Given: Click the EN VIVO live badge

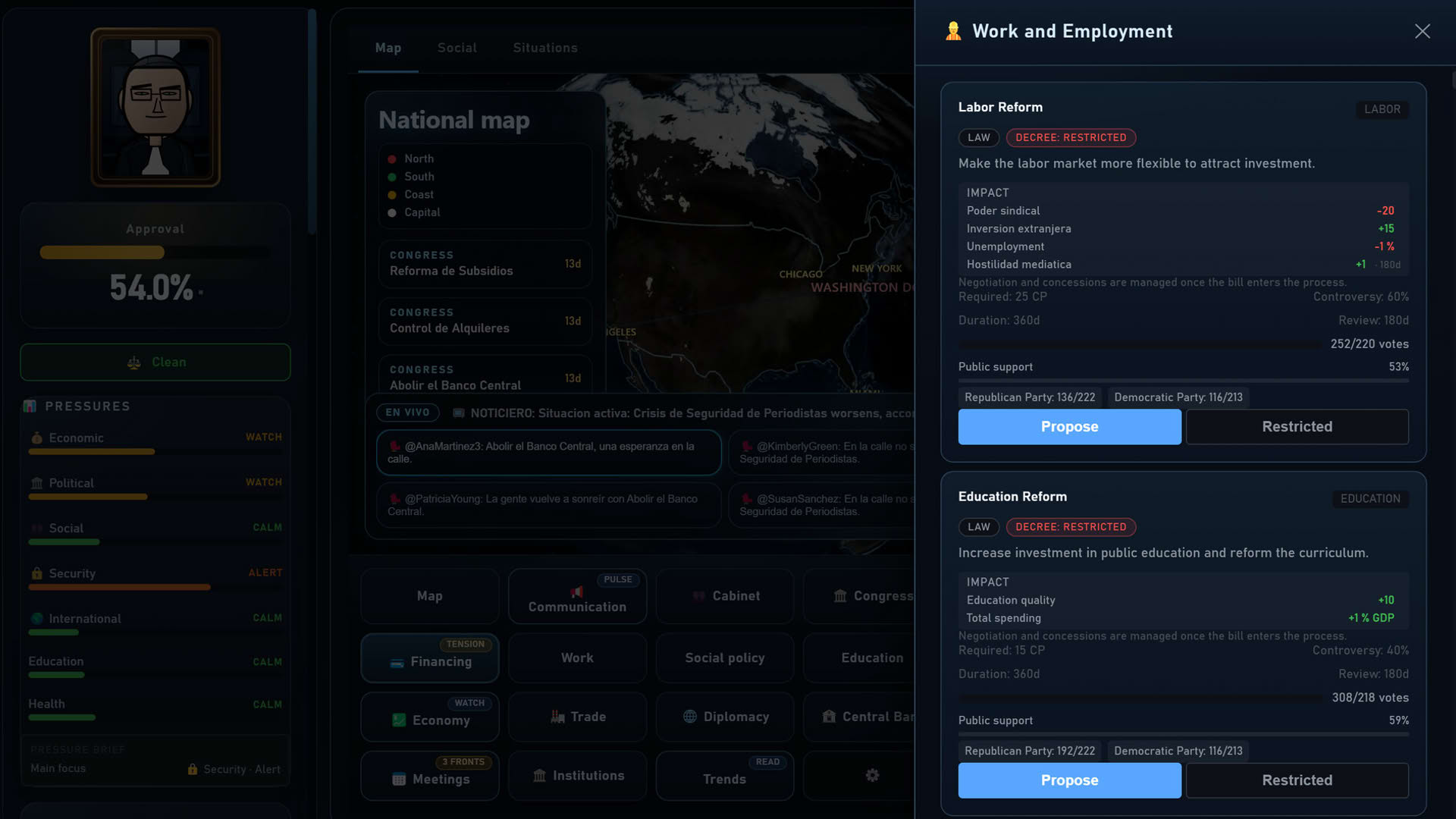Looking at the screenshot, I should click(x=407, y=413).
